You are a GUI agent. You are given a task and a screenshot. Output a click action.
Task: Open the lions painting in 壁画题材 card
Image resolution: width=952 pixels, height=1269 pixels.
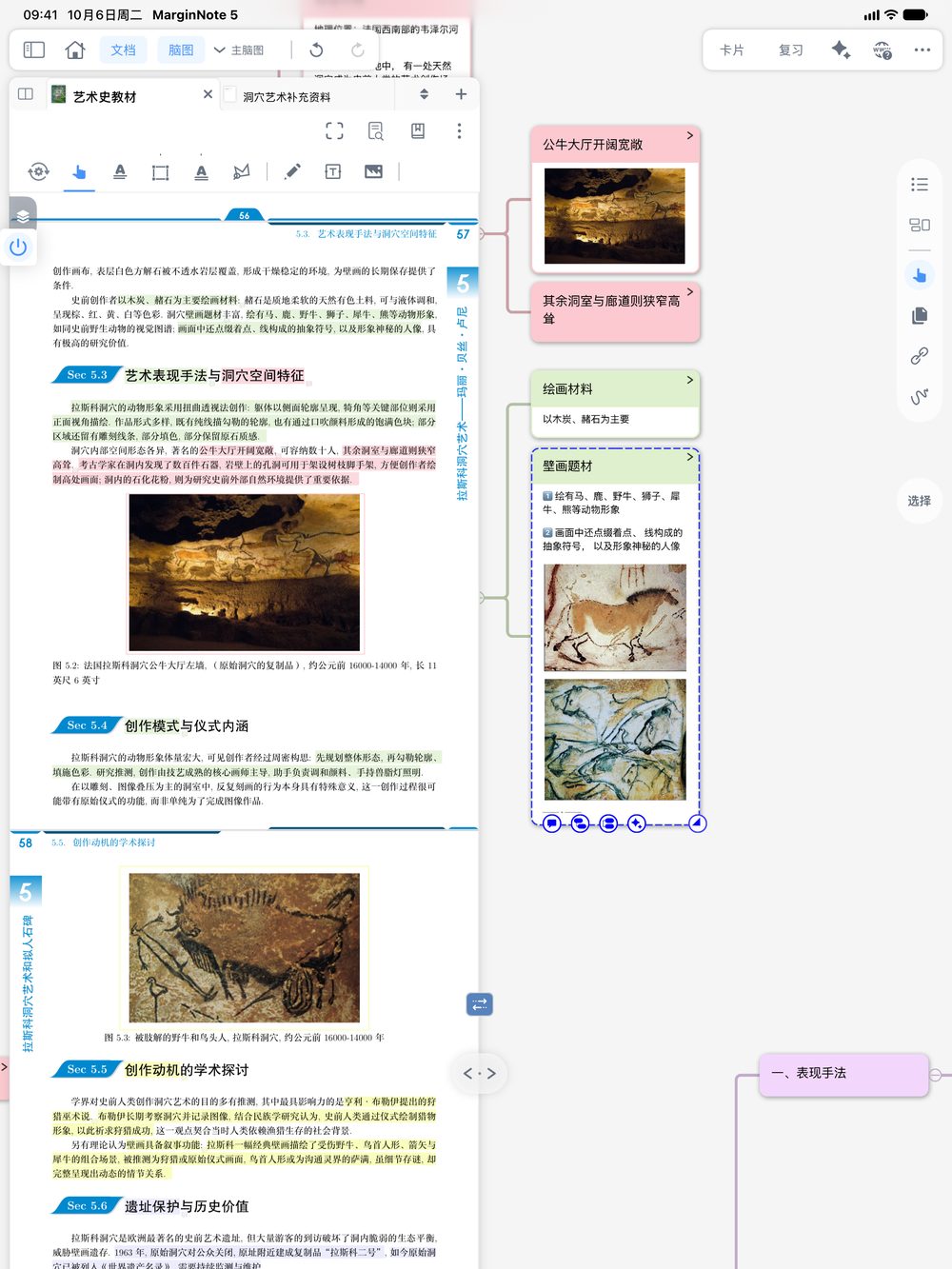pos(615,740)
